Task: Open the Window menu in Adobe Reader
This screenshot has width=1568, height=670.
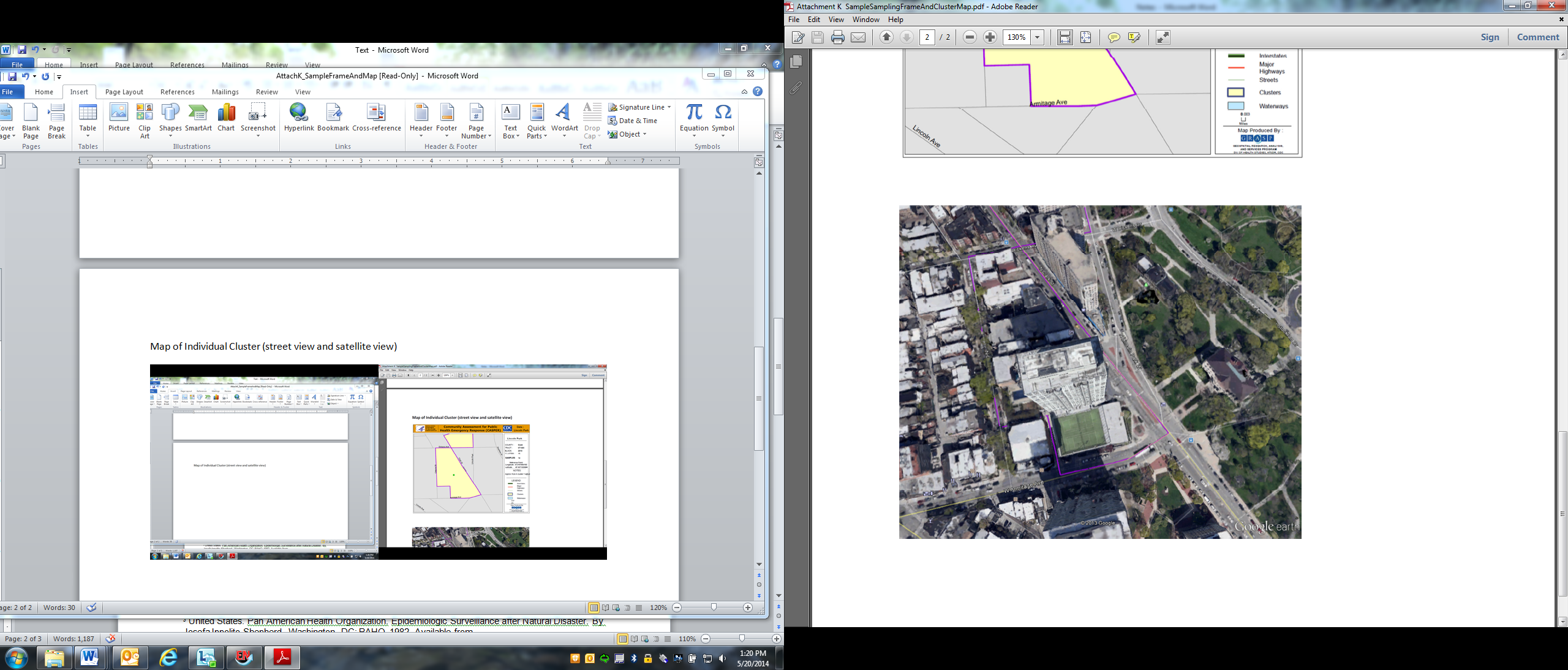Action: (x=865, y=20)
